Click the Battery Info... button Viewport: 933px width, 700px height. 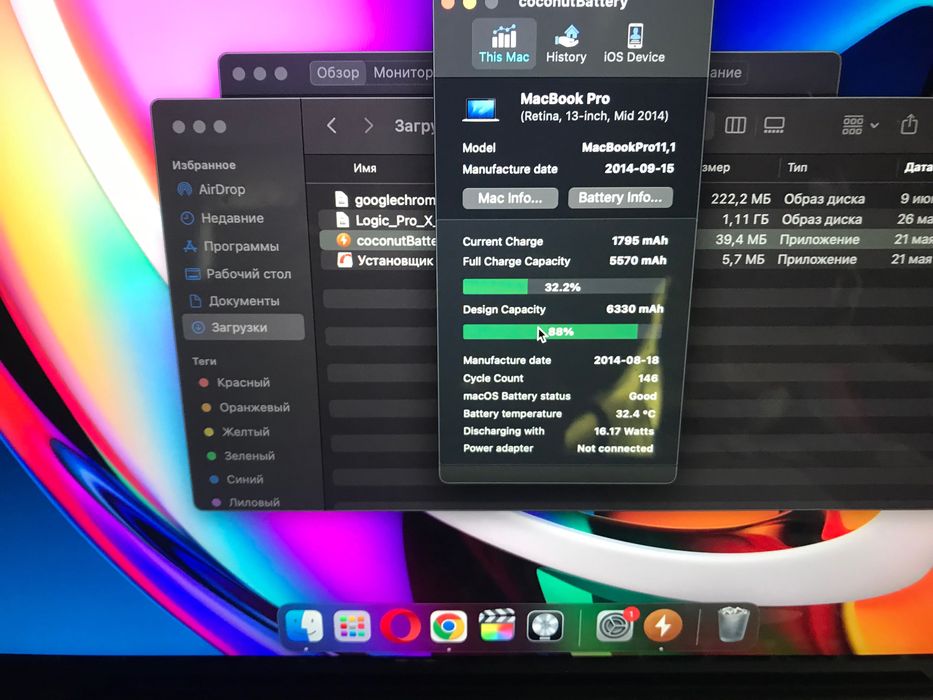(620, 198)
